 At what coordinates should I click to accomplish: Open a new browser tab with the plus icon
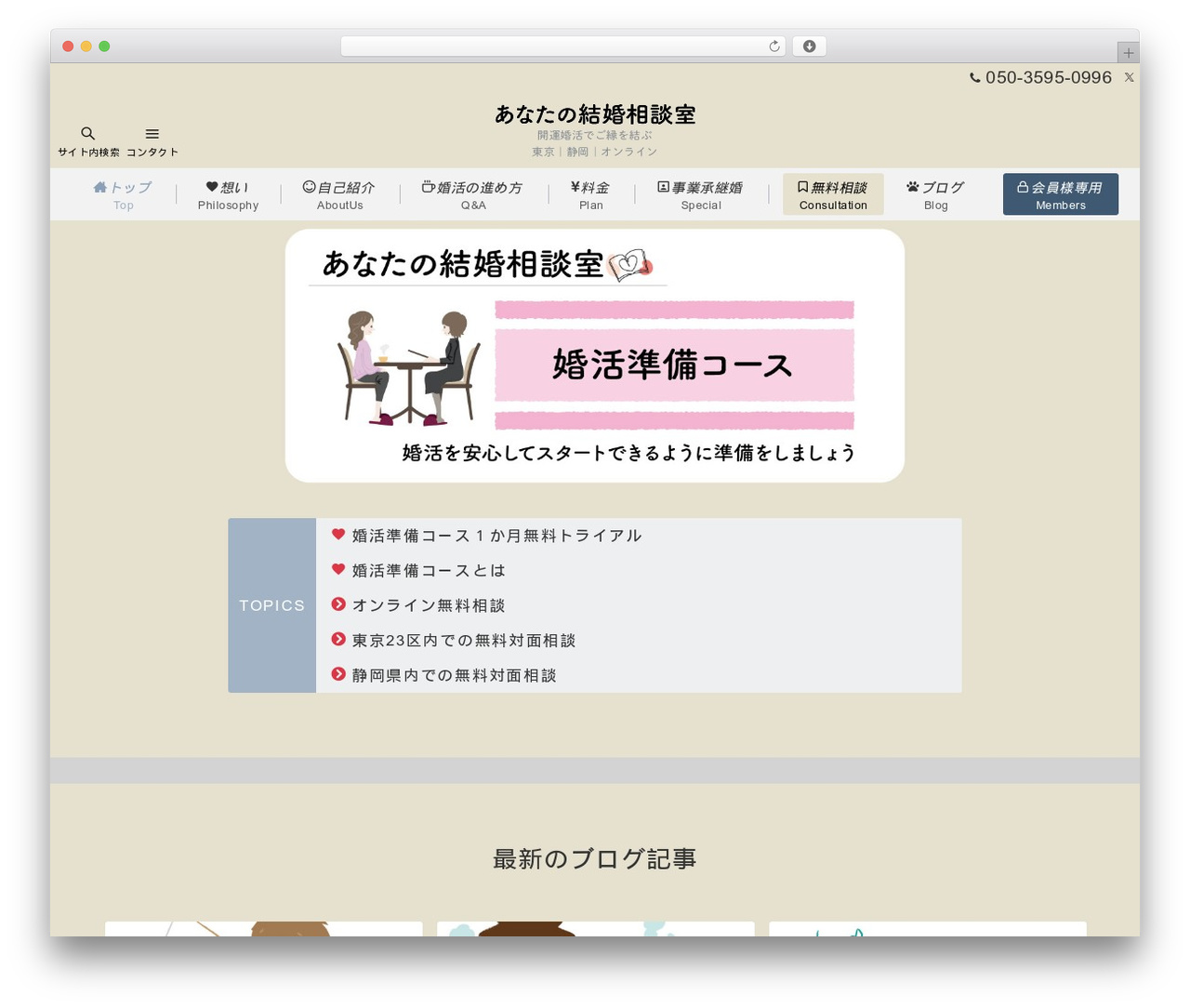point(1128,53)
